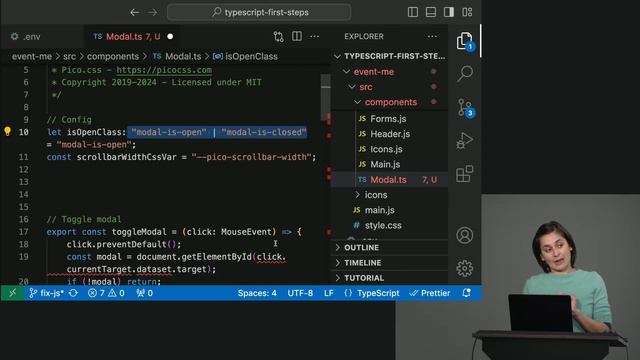The image size is (640, 360).
Task: Click the components breadcrumb
Action: [x=113, y=56]
